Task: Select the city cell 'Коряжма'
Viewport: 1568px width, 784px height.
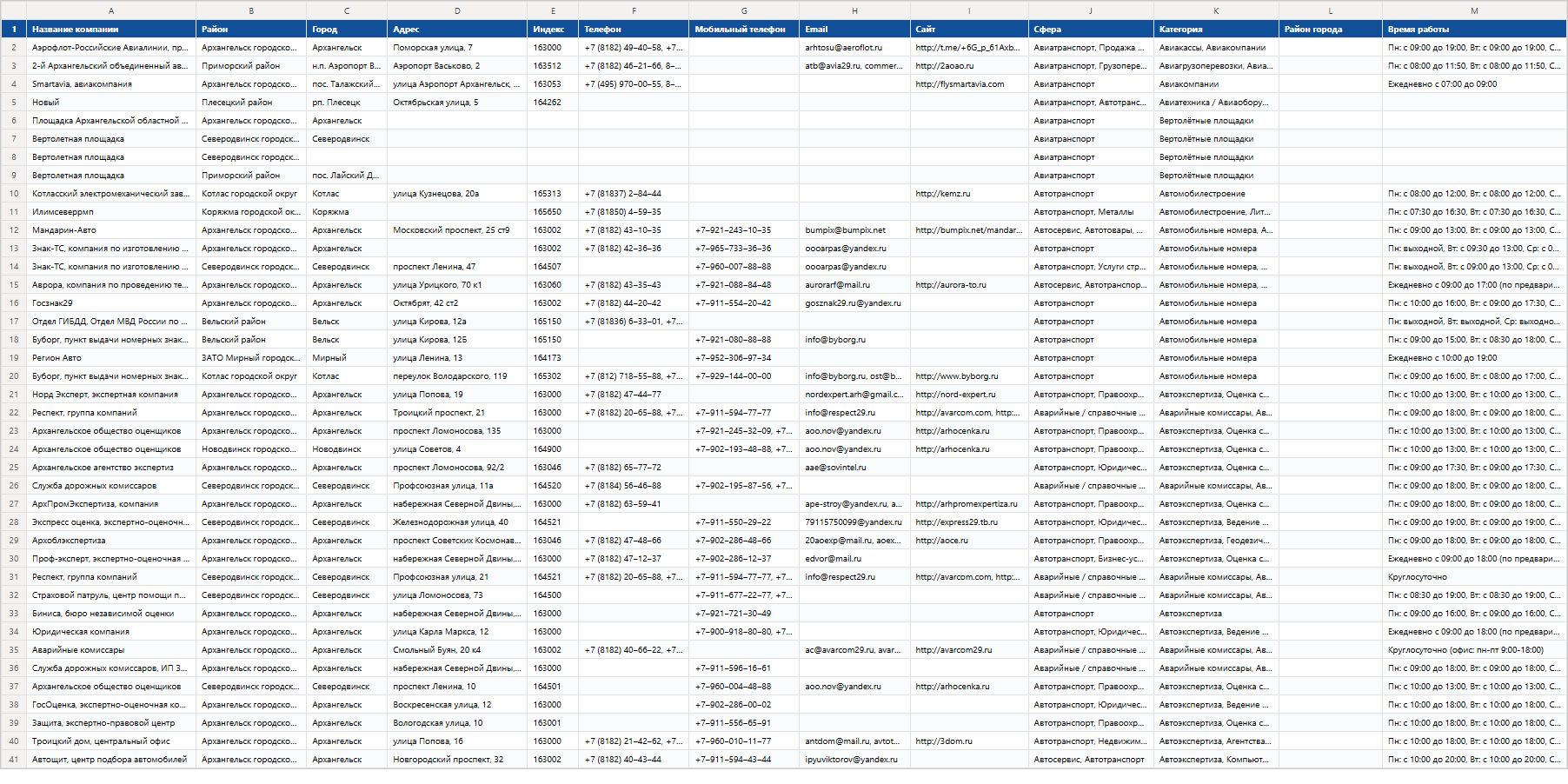Action: click(347, 212)
